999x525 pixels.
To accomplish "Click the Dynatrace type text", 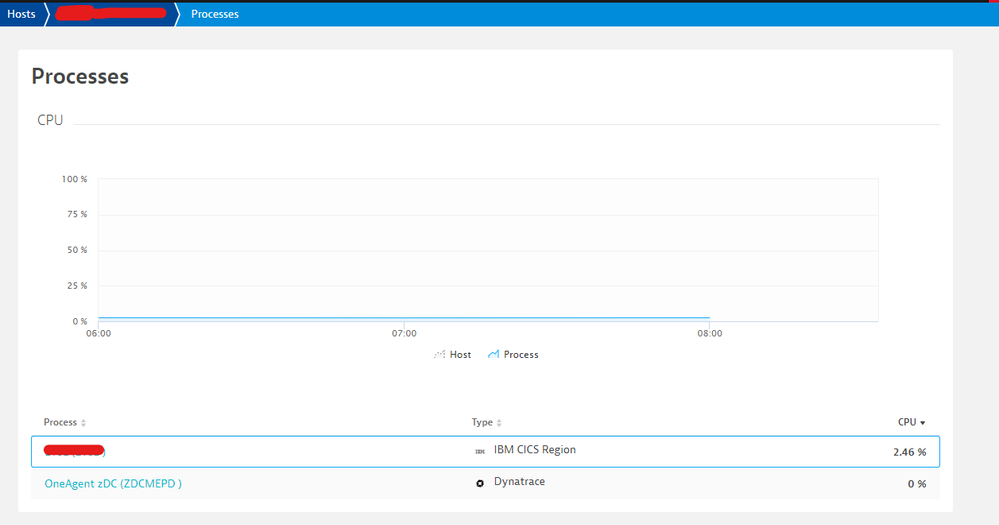I will [519, 482].
